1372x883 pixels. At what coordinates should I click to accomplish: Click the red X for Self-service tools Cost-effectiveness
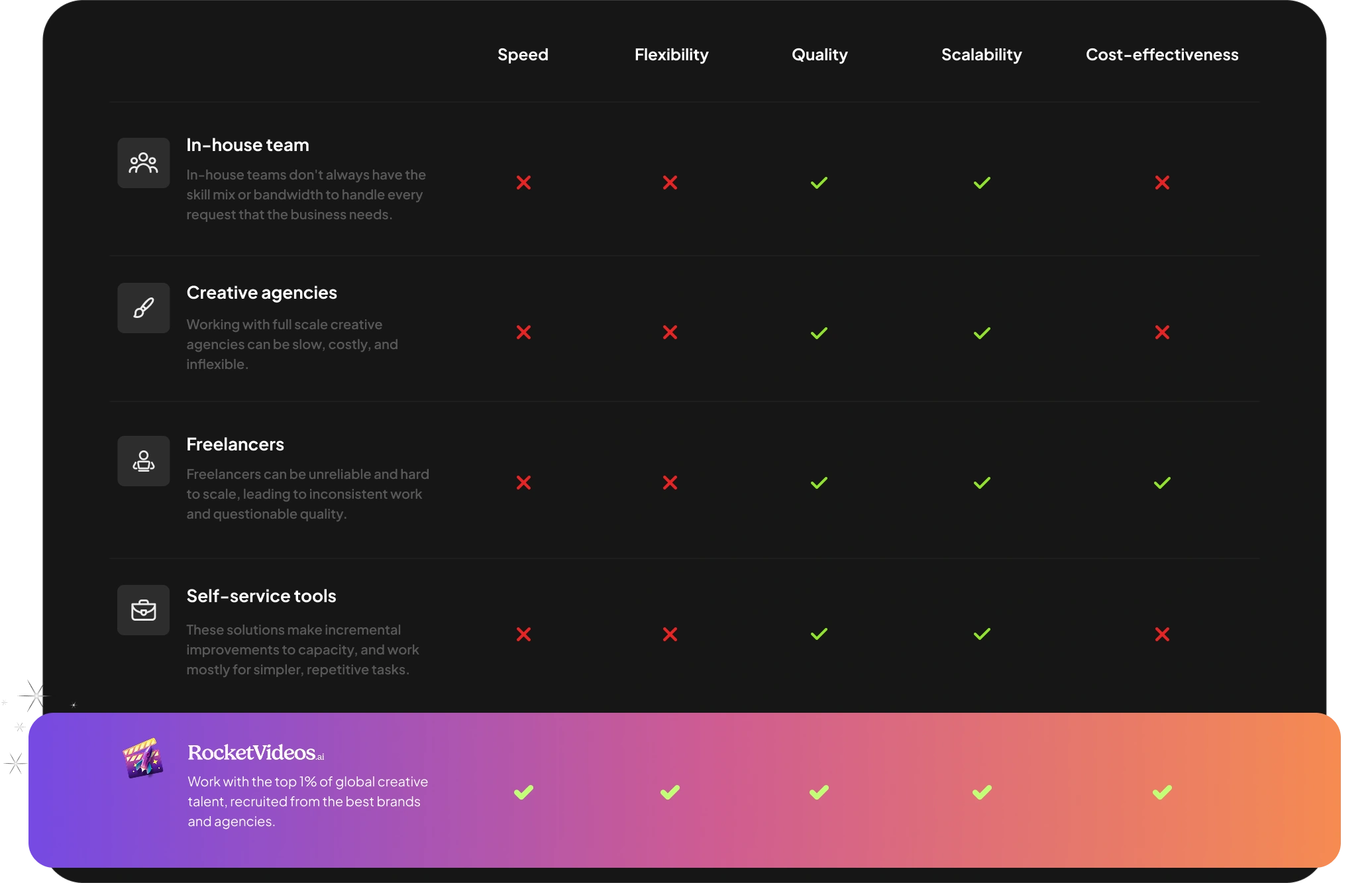1161,635
